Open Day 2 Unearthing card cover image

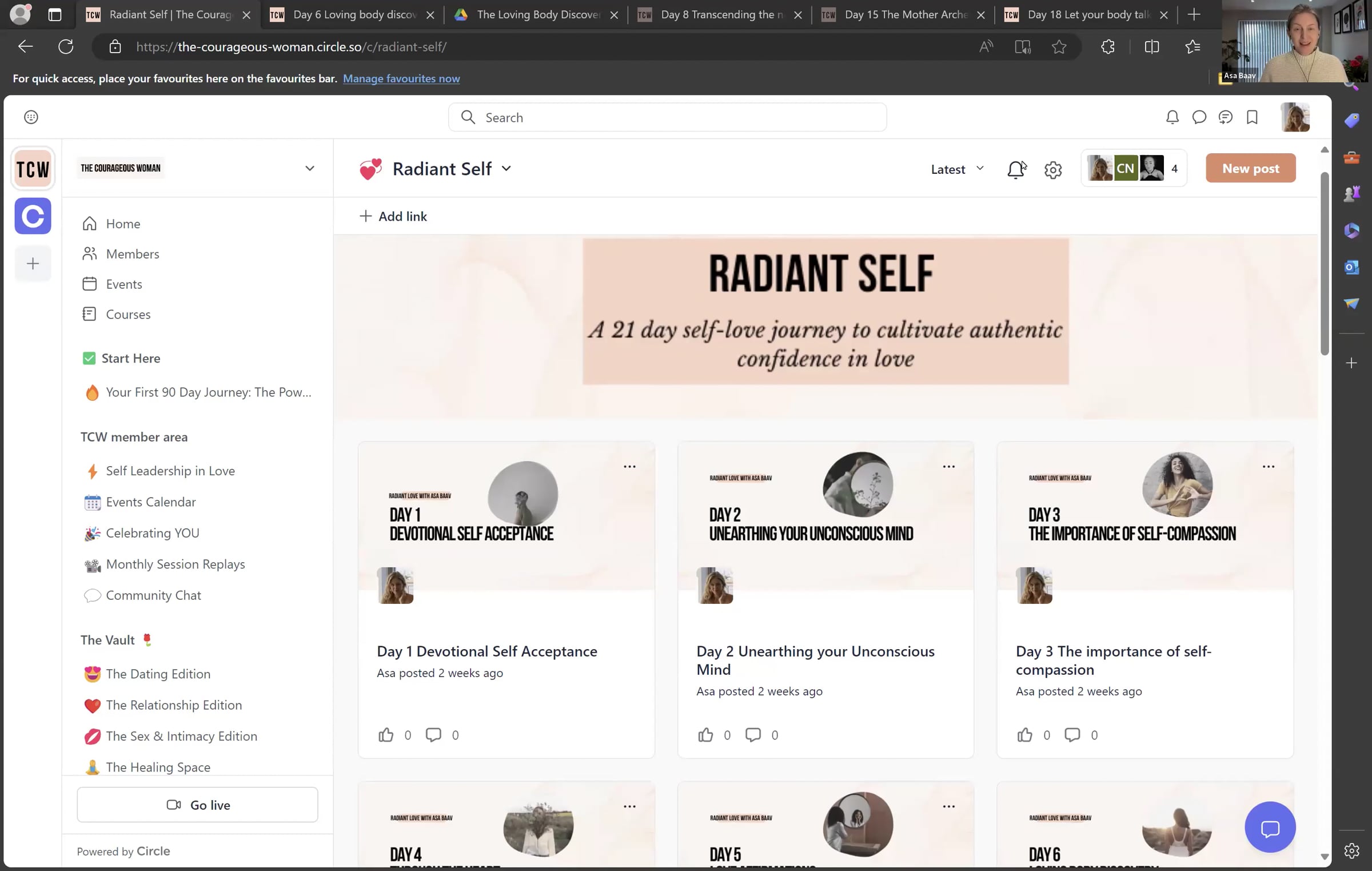[x=825, y=515]
